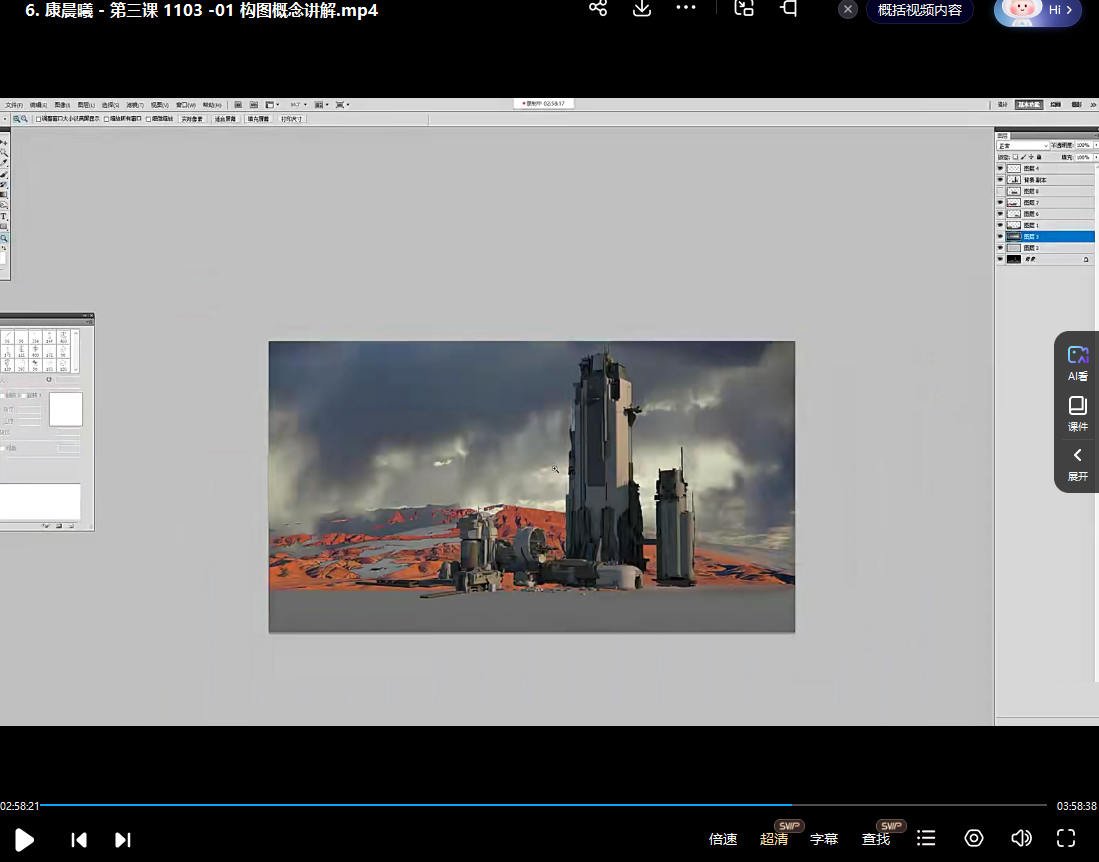The image size is (1099, 862).
Task: Open the playlist icon in the player bar
Action: click(x=926, y=838)
